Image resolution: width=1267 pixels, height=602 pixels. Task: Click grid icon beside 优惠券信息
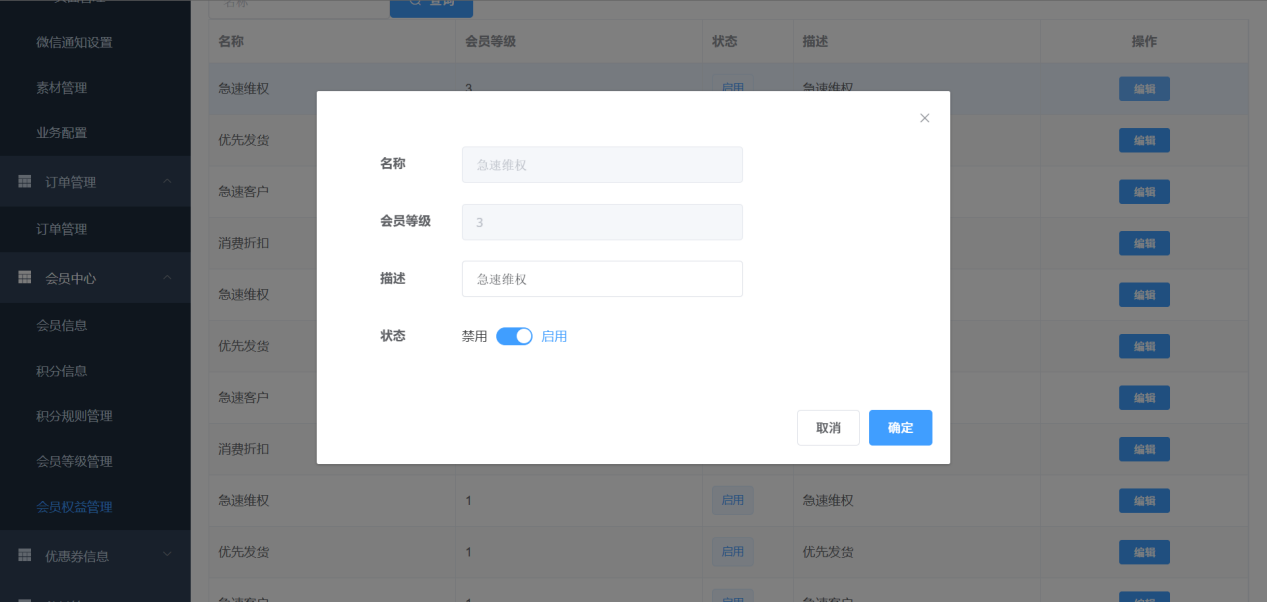pyautogui.click(x=25, y=555)
